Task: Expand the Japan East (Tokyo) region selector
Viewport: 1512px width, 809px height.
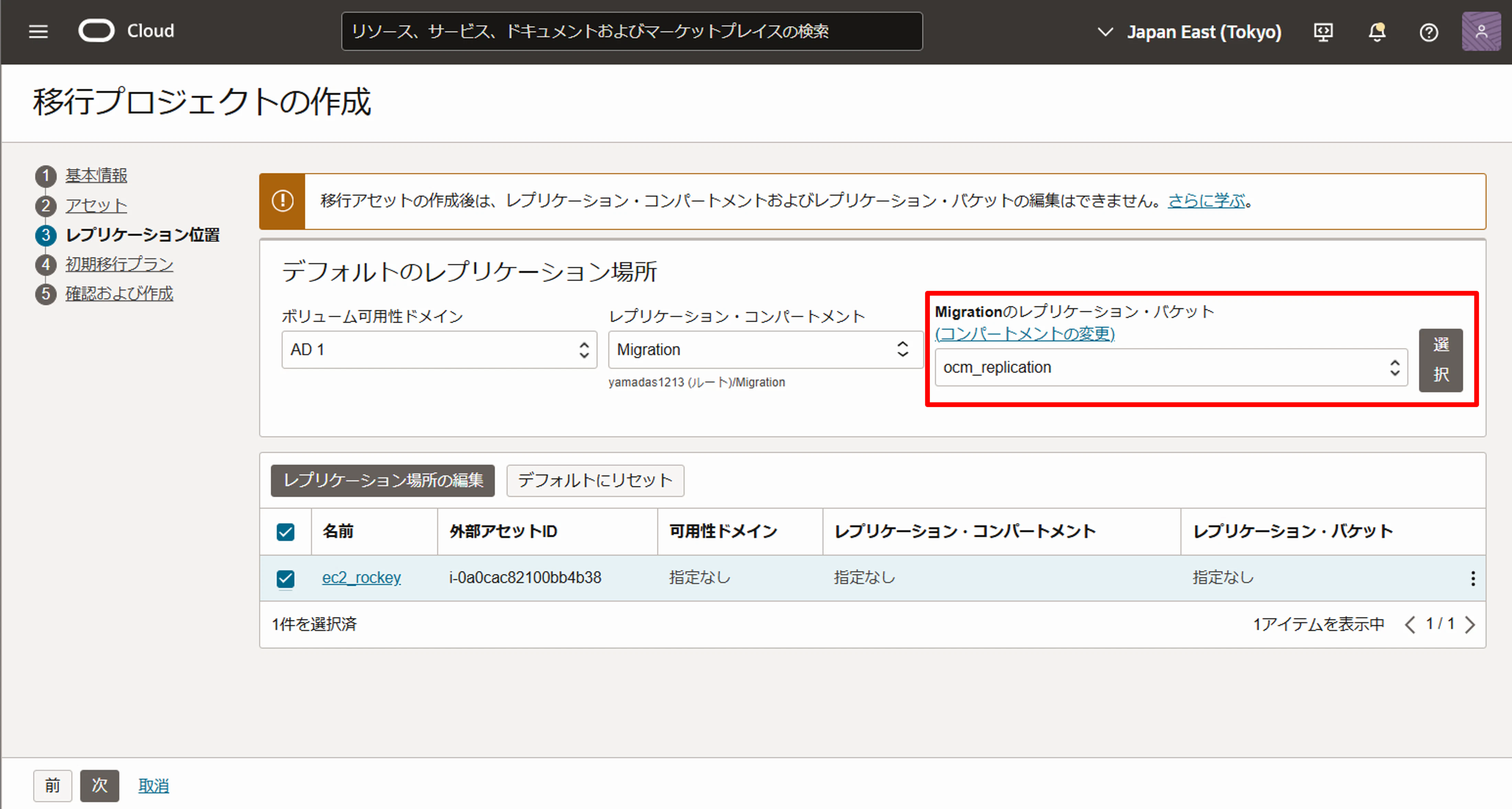Action: click(1189, 32)
